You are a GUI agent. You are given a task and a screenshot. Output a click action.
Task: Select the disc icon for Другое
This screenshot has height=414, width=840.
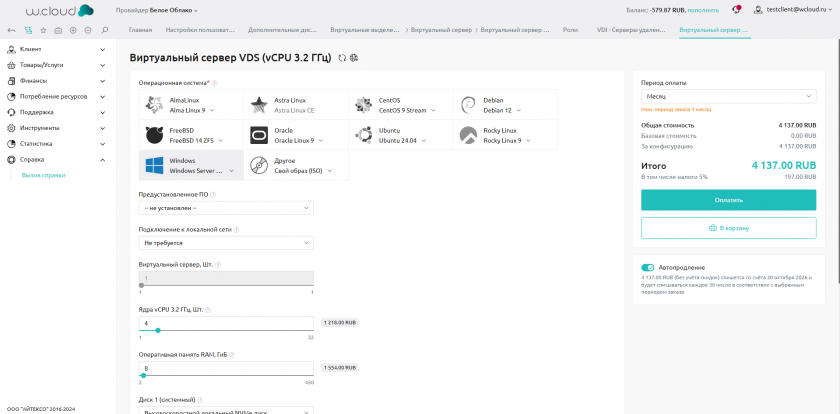click(x=259, y=165)
